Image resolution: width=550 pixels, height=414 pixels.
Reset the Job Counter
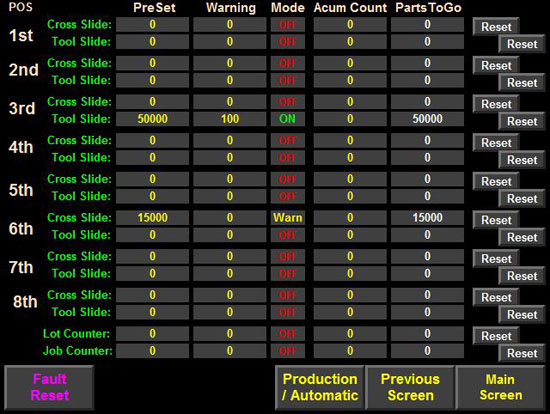(x=522, y=353)
